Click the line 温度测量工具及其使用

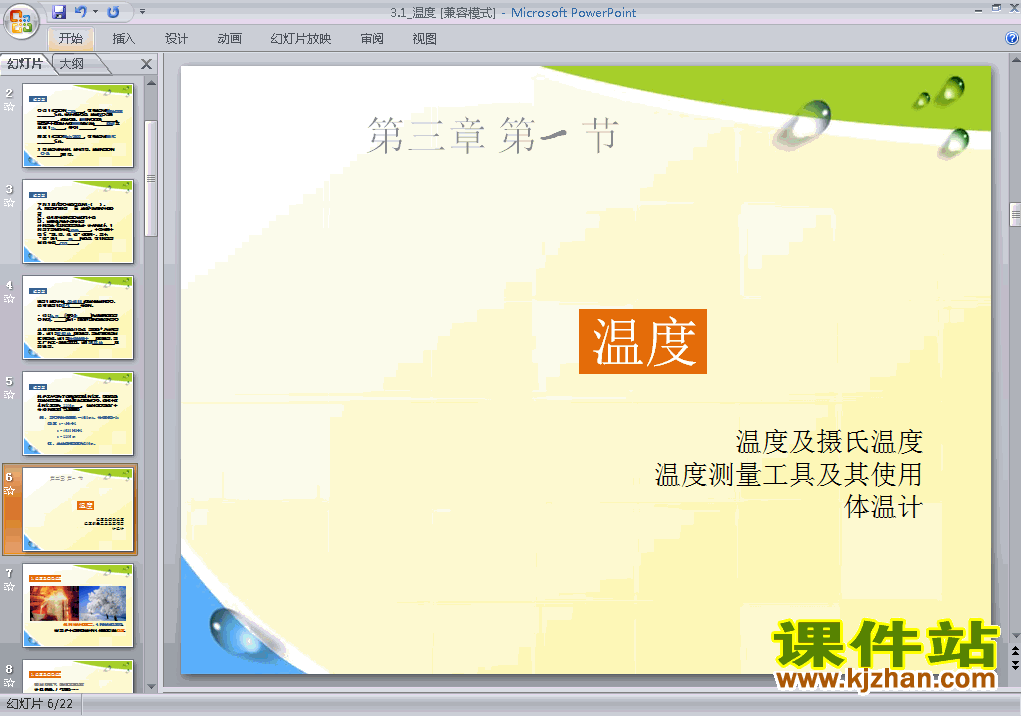click(x=789, y=475)
